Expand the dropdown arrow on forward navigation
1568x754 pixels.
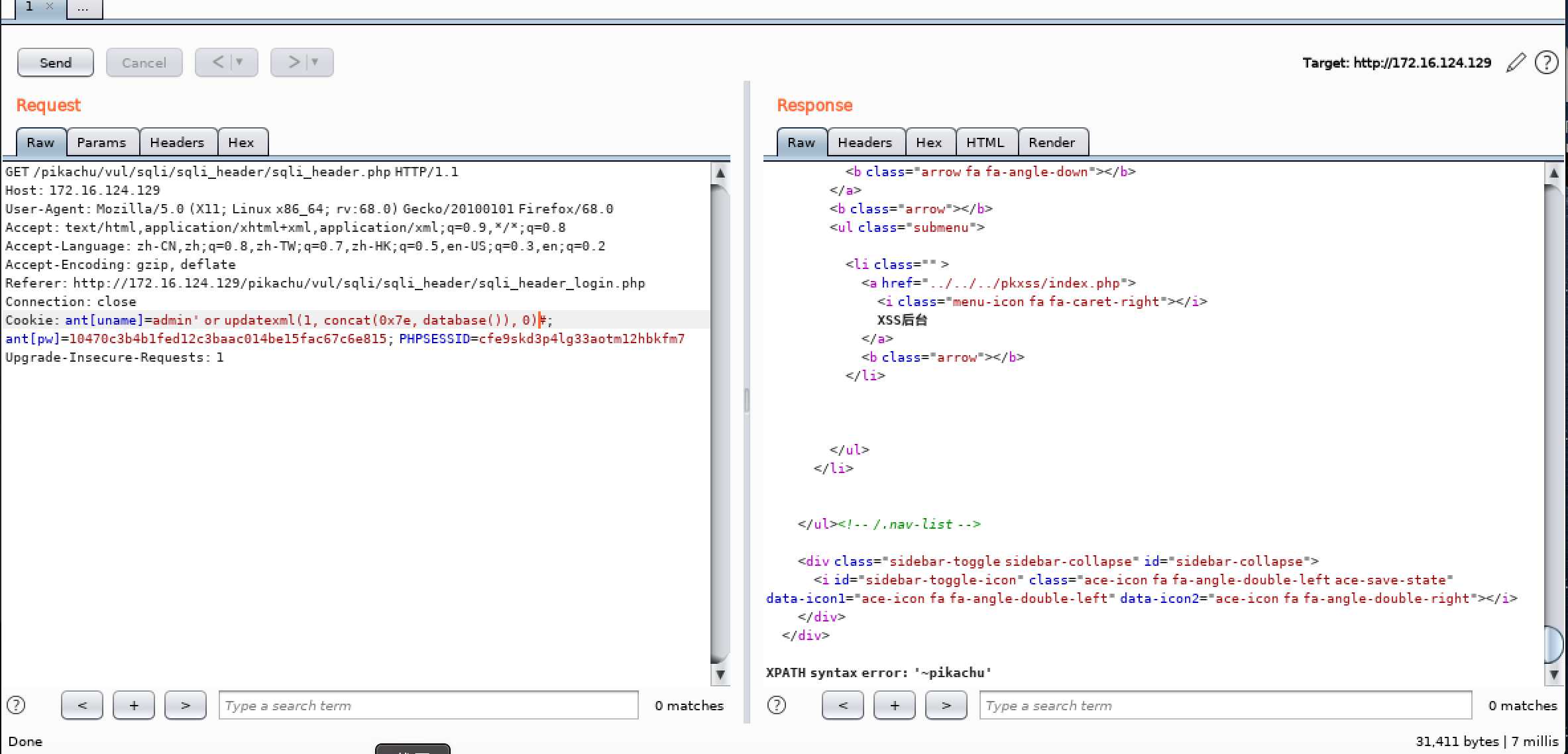pyautogui.click(x=315, y=62)
